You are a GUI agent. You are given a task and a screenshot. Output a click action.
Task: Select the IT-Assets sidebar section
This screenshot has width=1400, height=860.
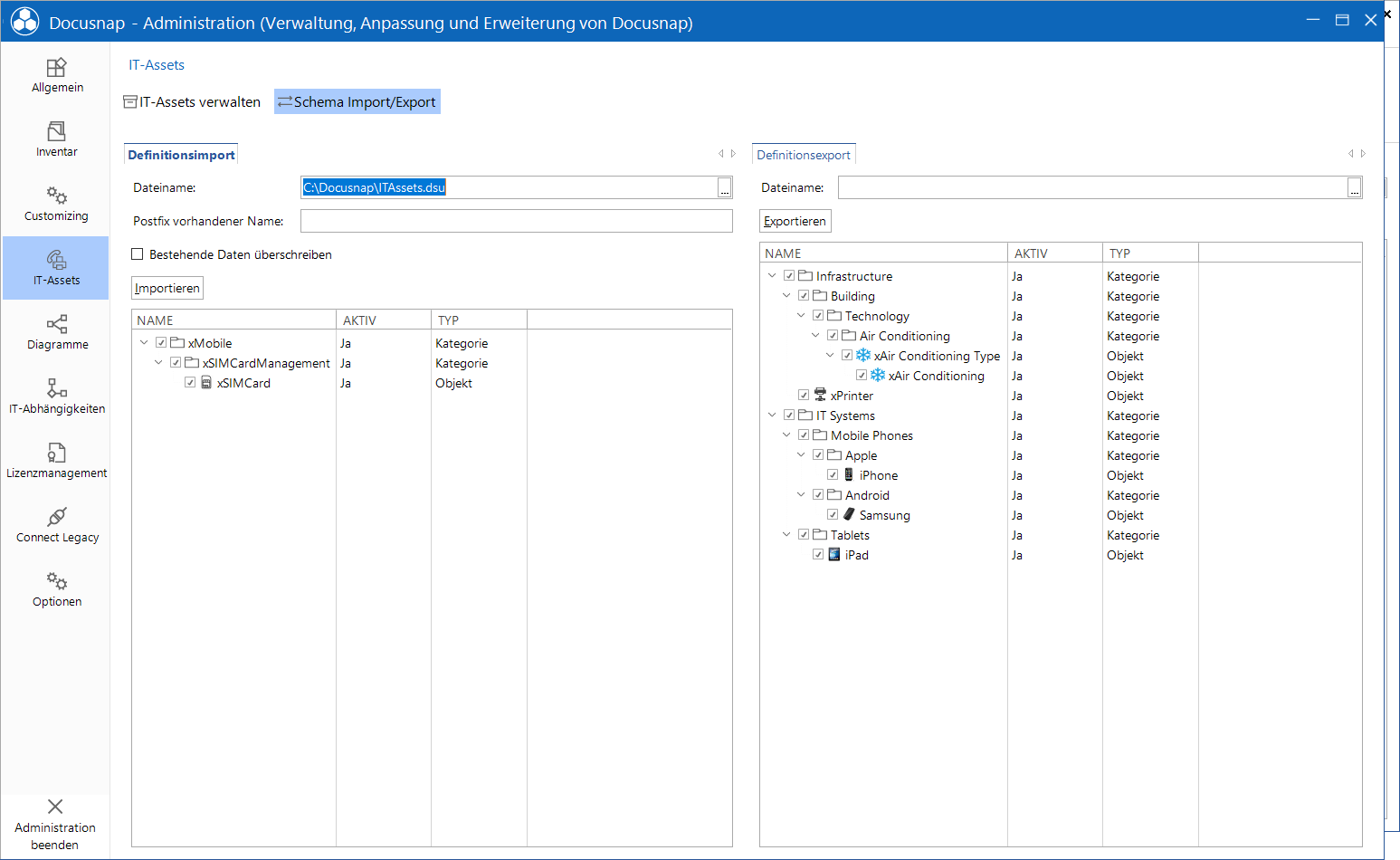point(57,268)
